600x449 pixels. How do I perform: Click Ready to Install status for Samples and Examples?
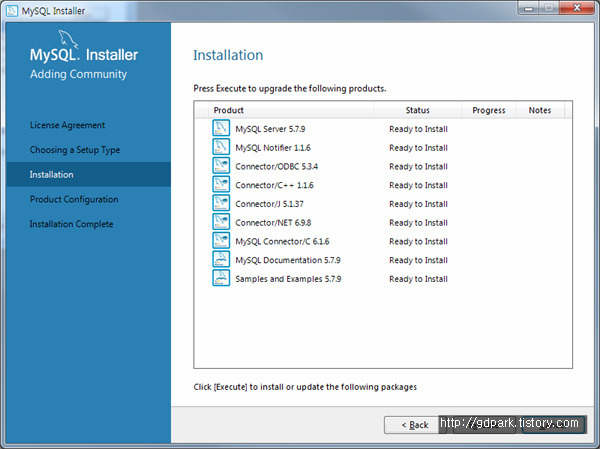click(x=418, y=279)
